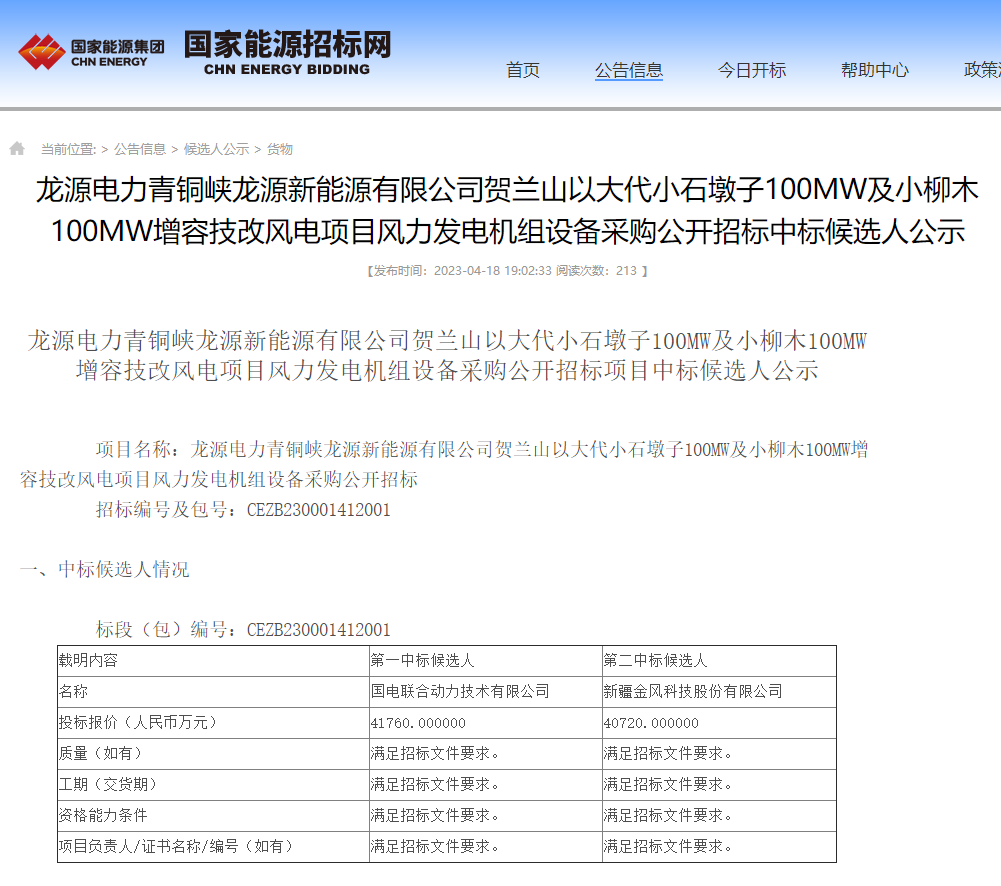
Task: Click the 国家能源招标网 site title logo
Action: [287, 52]
